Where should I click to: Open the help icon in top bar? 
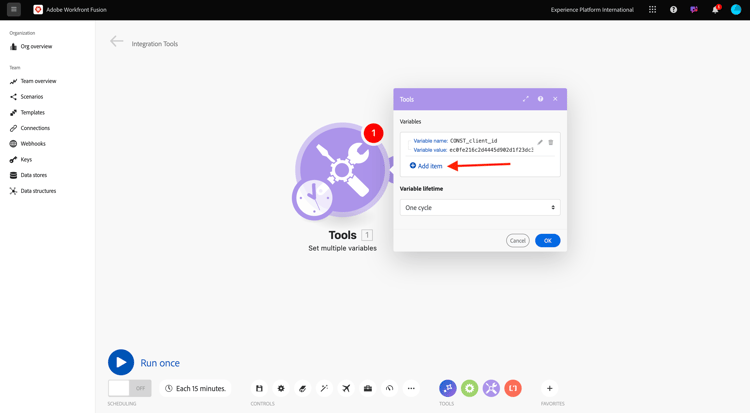[673, 10]
